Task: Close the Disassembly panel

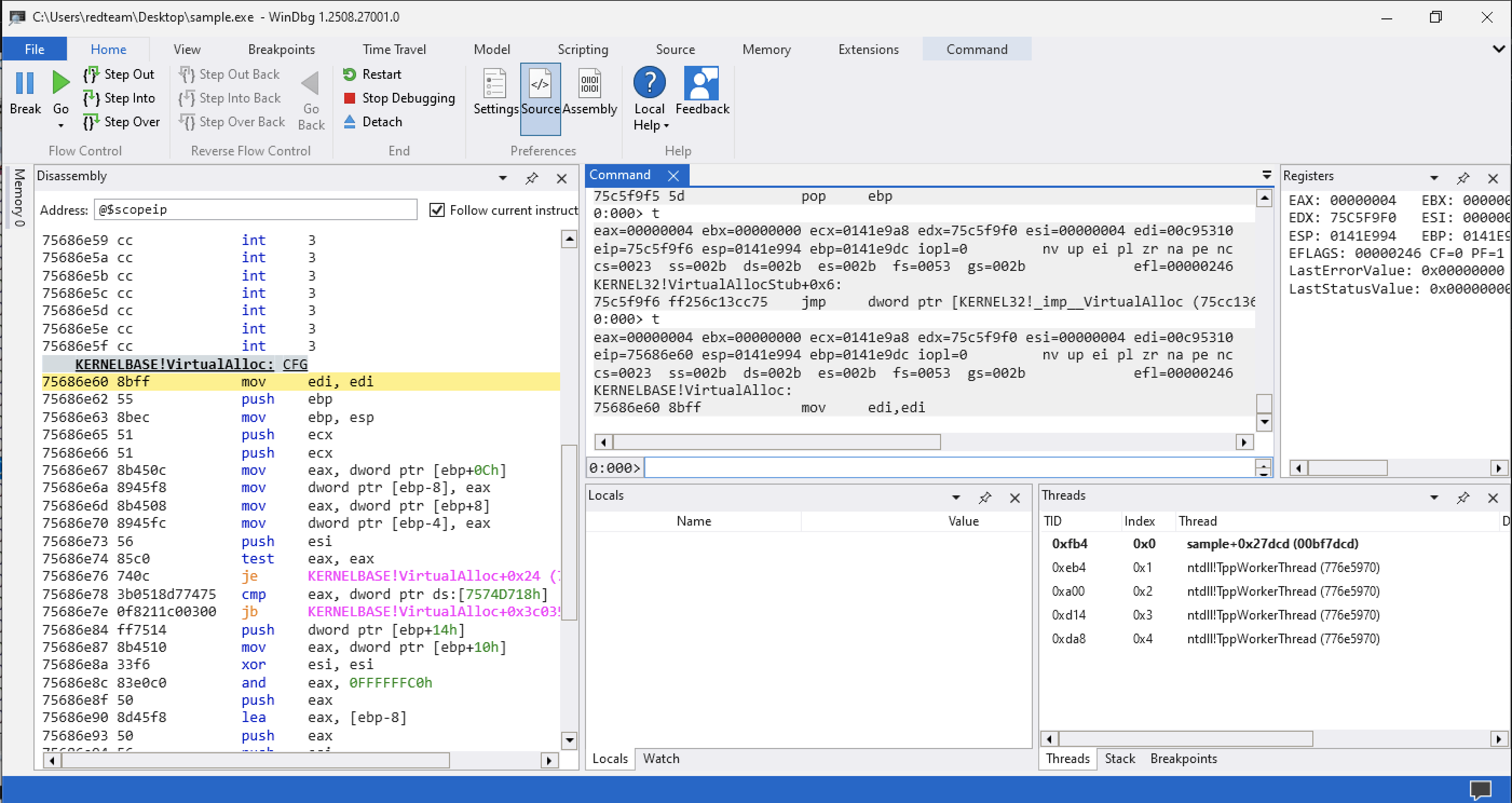Action: (x=562, y=179)
